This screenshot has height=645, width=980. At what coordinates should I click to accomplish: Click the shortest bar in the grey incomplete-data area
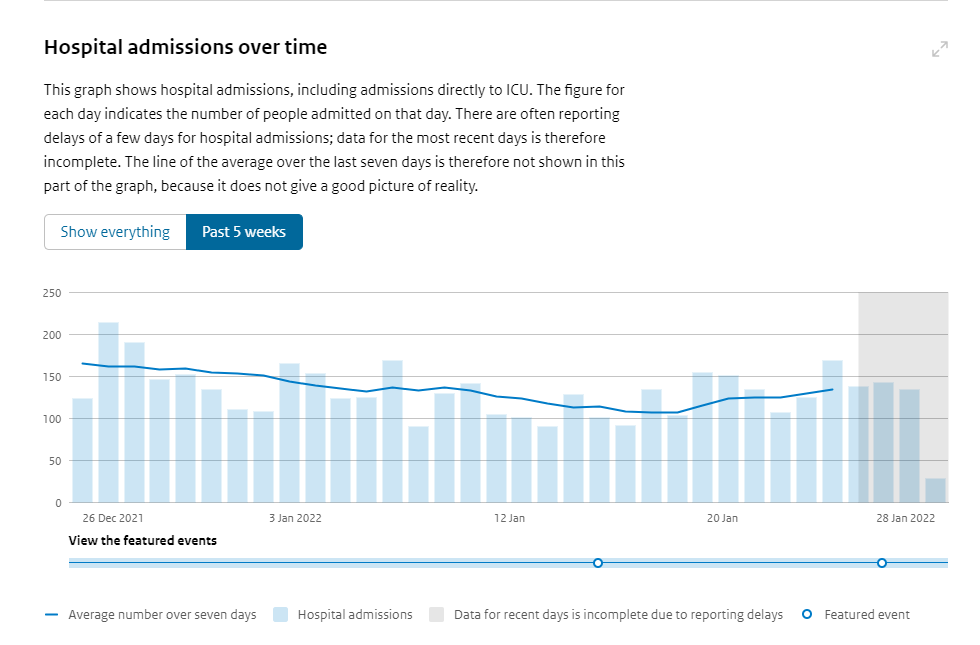pyautogui.click(x=935, y=491)
